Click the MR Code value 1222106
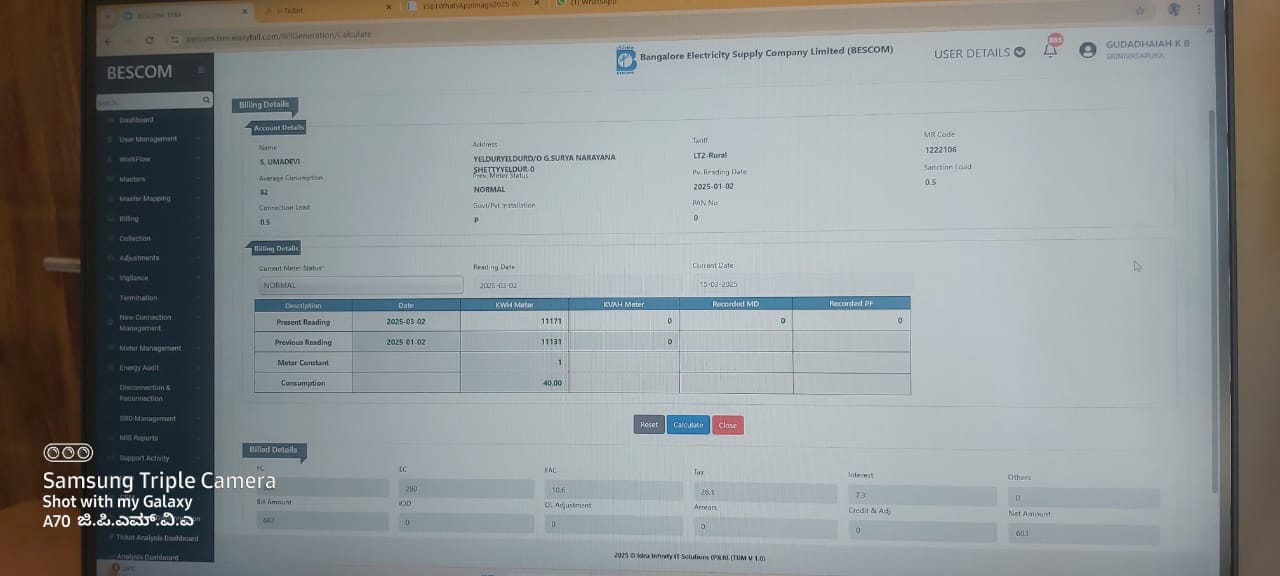The height and width of the screenshot is (576, 1280). coord(941,150)
